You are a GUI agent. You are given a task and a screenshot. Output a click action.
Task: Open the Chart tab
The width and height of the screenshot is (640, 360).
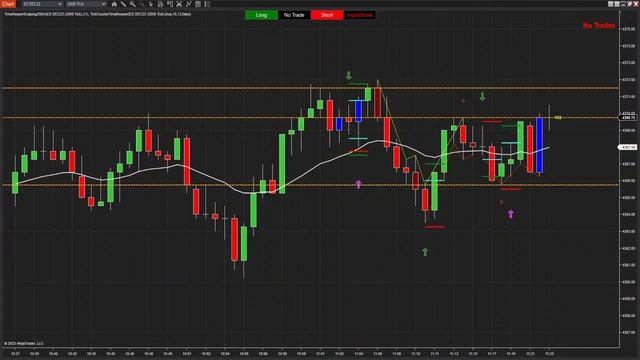tap(8, 4)
